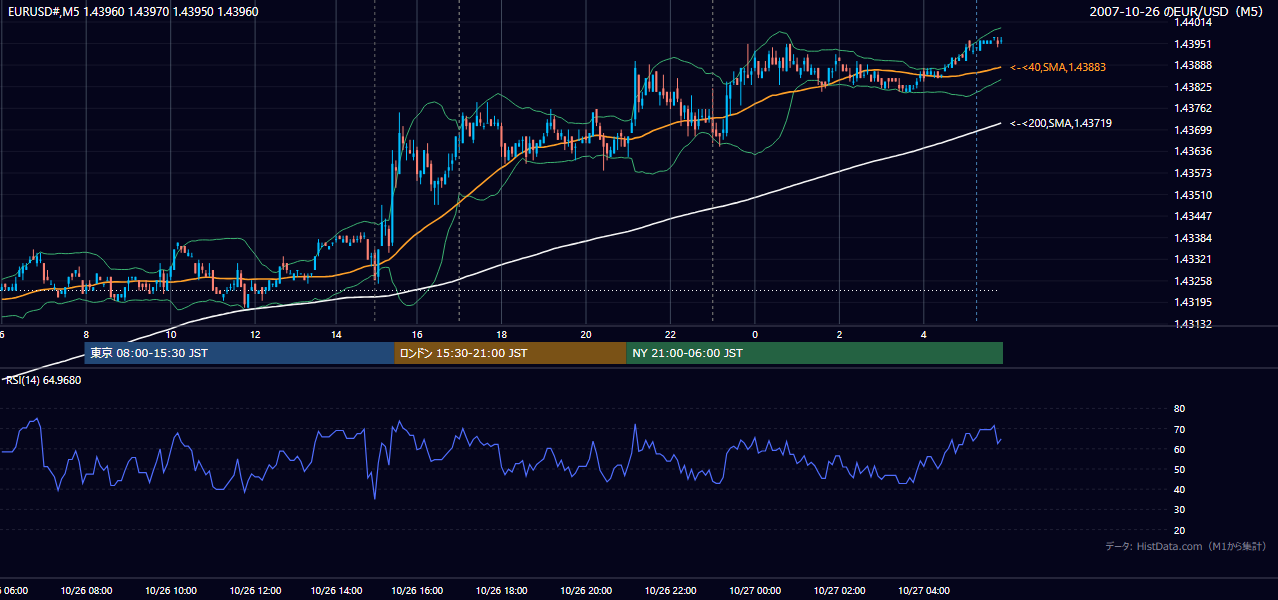Click RSI scale level 40
The width and height of the screenshot is (1278, 600).
1179,489
